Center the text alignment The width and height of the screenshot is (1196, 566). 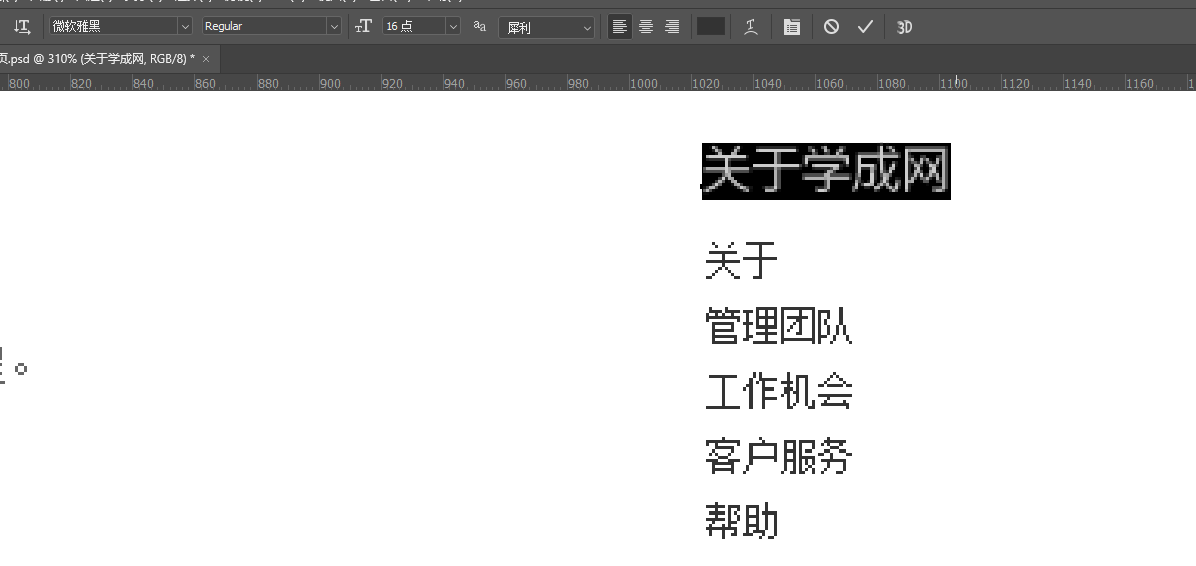click(646, 27)
